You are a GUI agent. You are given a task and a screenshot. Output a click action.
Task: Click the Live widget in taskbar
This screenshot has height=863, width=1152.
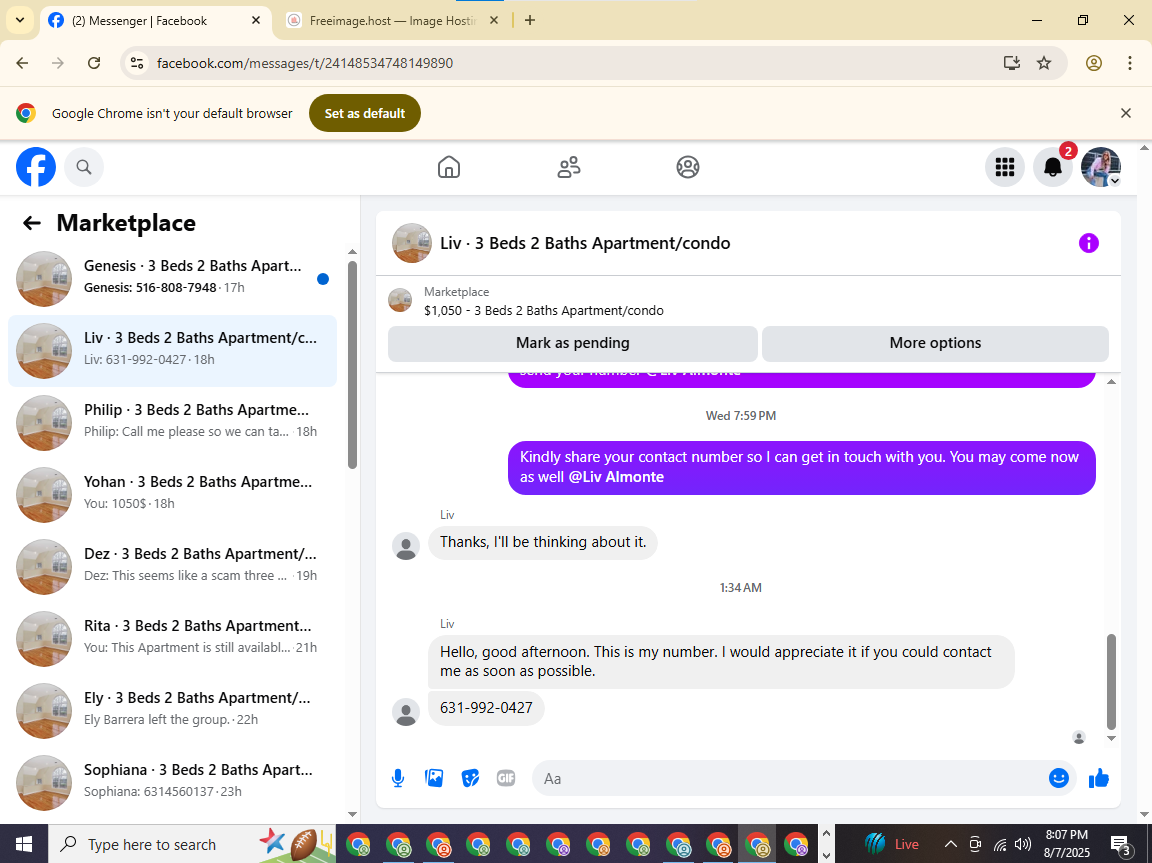tap(890, 844)
